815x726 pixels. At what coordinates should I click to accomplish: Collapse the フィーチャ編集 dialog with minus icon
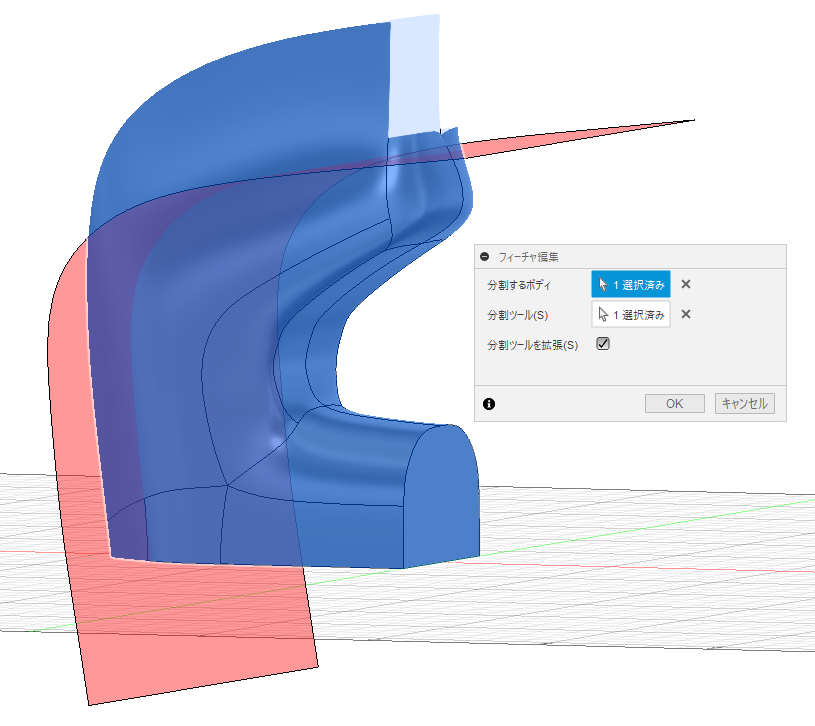tap(485, 257)
